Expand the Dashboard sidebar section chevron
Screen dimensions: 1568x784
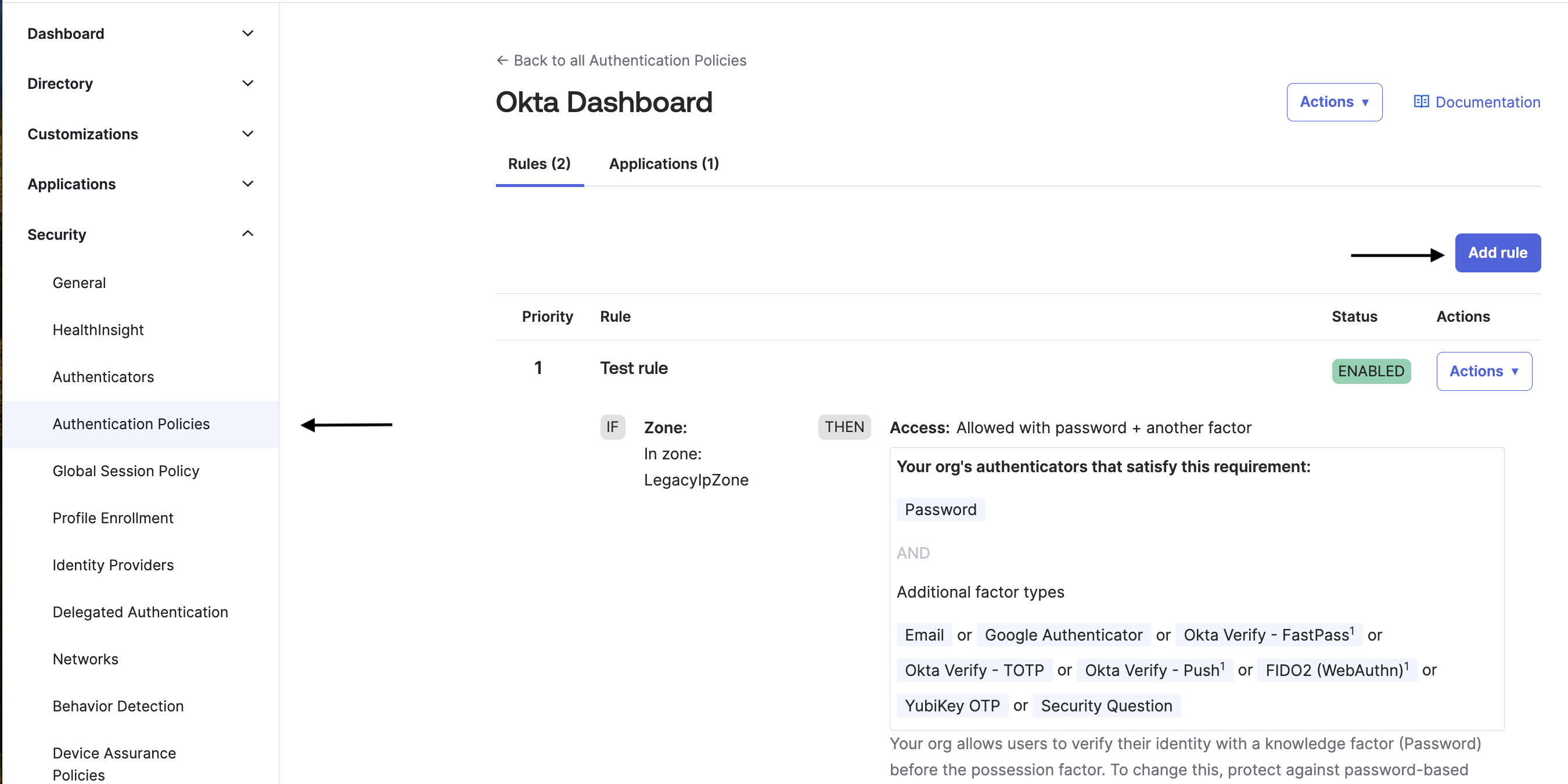(248, 34)
